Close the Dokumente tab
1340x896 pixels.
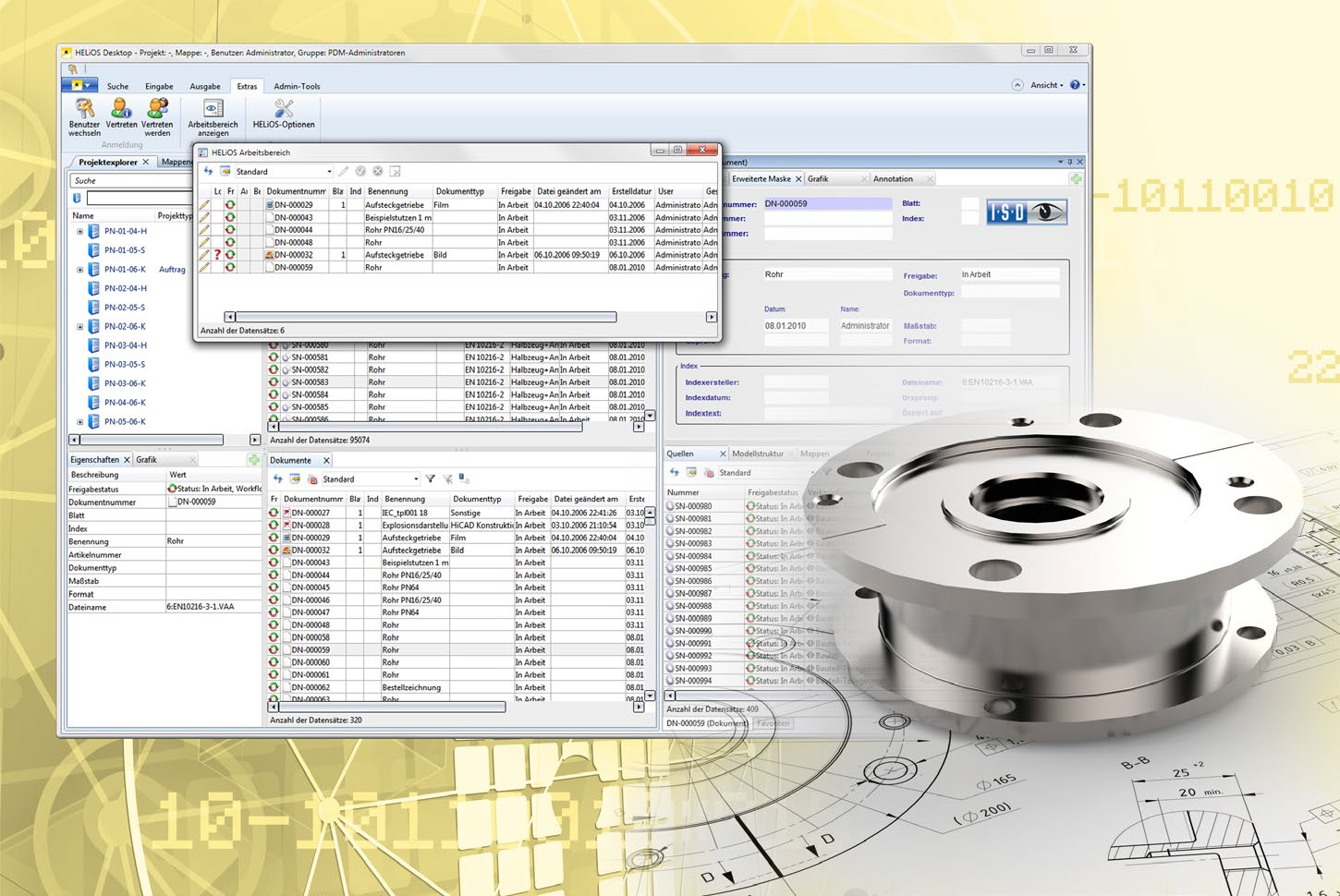[x=326, y=460]
